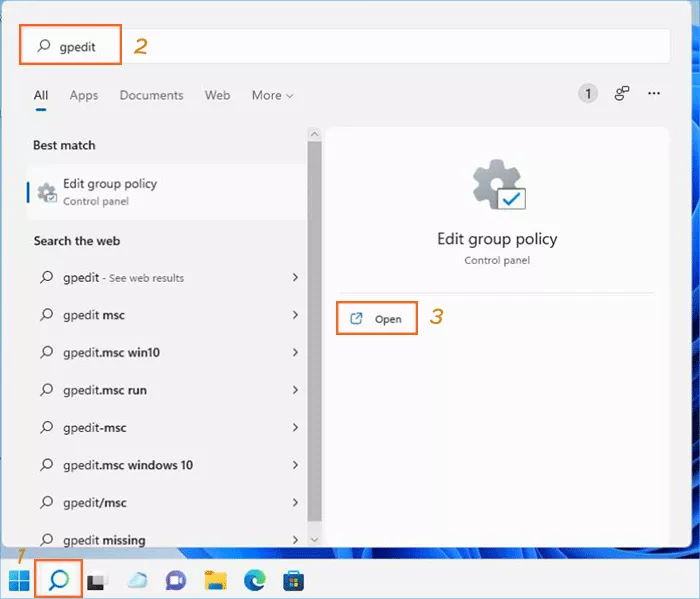The width and height of the screenshot is (700, 599).
Task: Select the gpedit.msc windows 10 suggestion
Action: pos(166,465)
